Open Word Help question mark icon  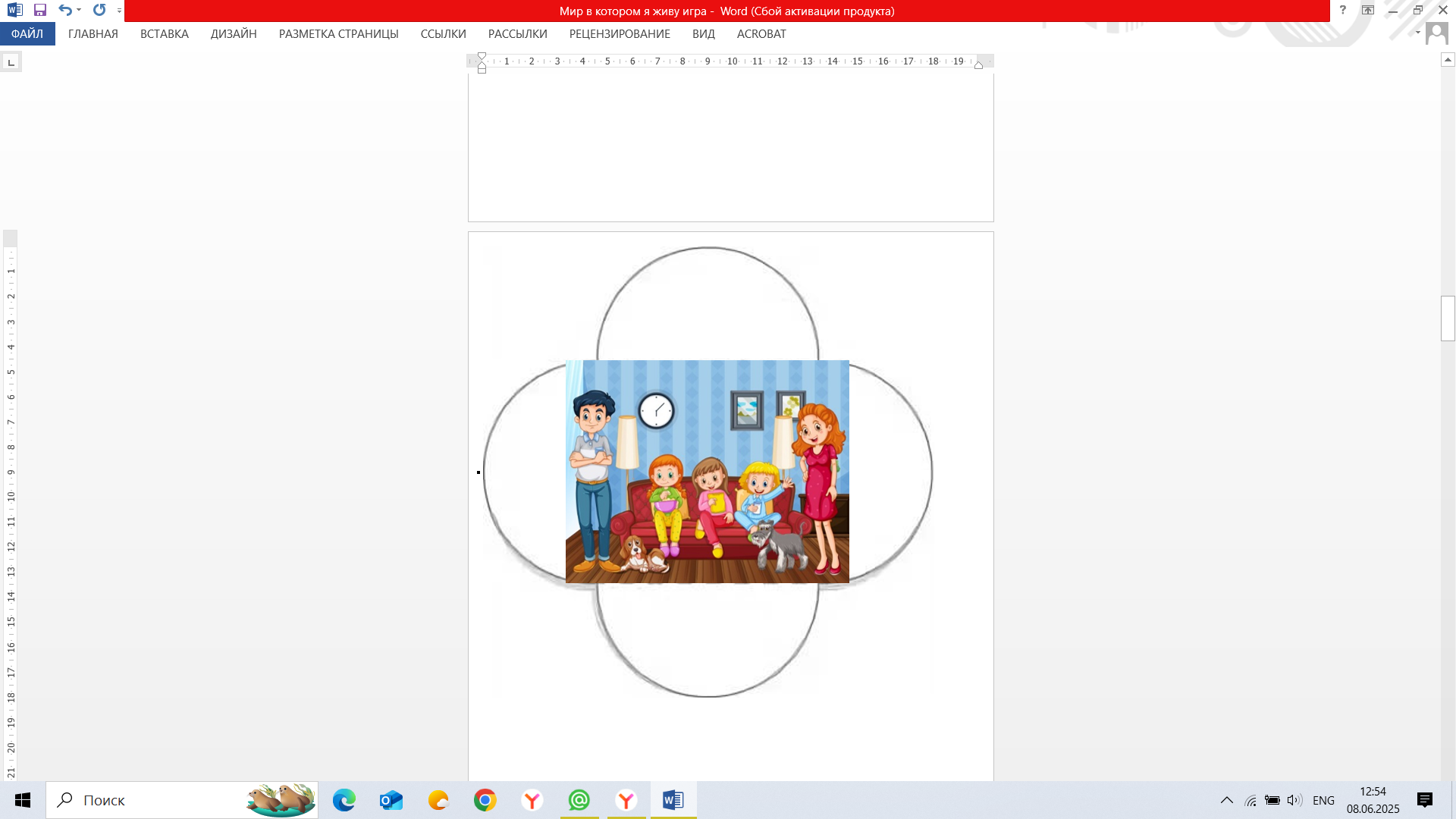click(x=1342, y=11)
